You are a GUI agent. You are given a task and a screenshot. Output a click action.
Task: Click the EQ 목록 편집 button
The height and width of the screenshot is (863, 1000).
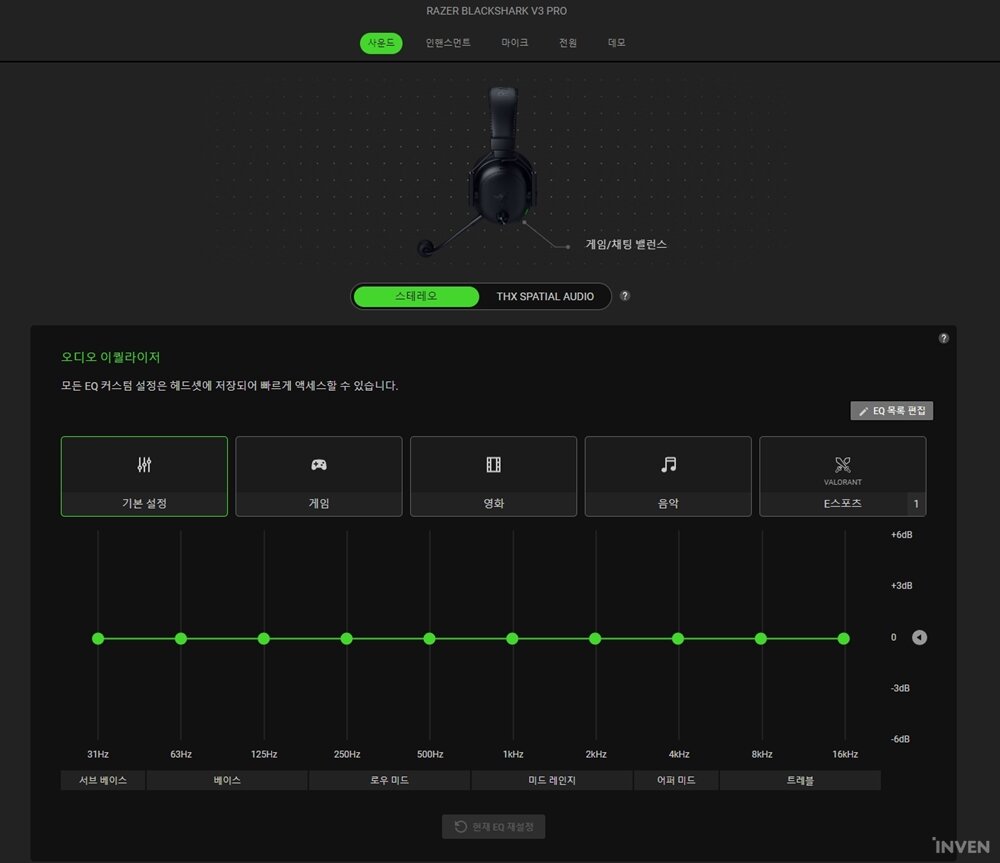coord(892,411)
